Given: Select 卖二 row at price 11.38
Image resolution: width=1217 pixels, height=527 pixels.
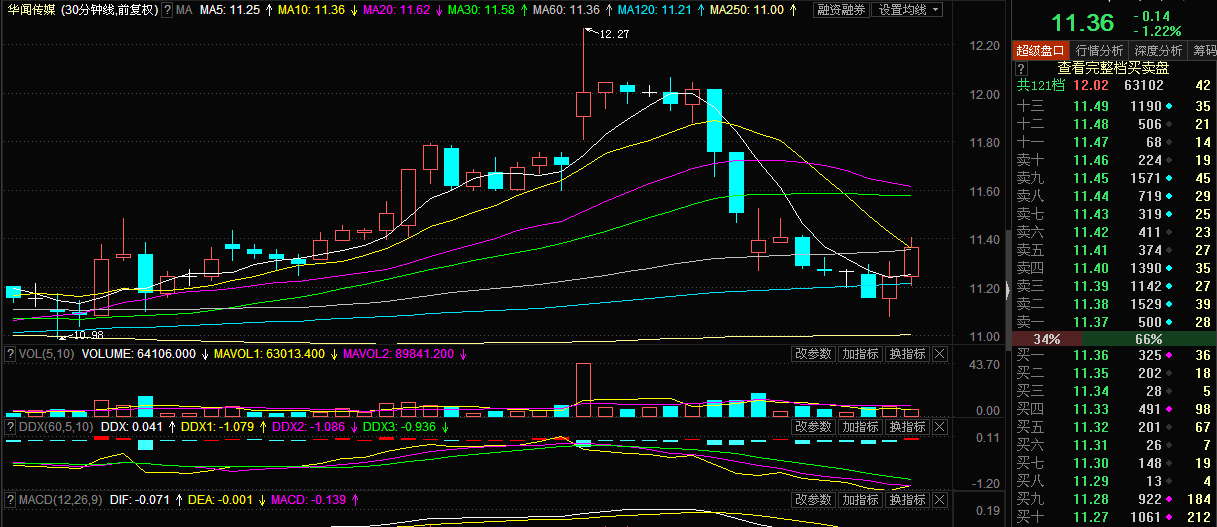Looking at the screenshot, I should click(x=1114, y=303).
